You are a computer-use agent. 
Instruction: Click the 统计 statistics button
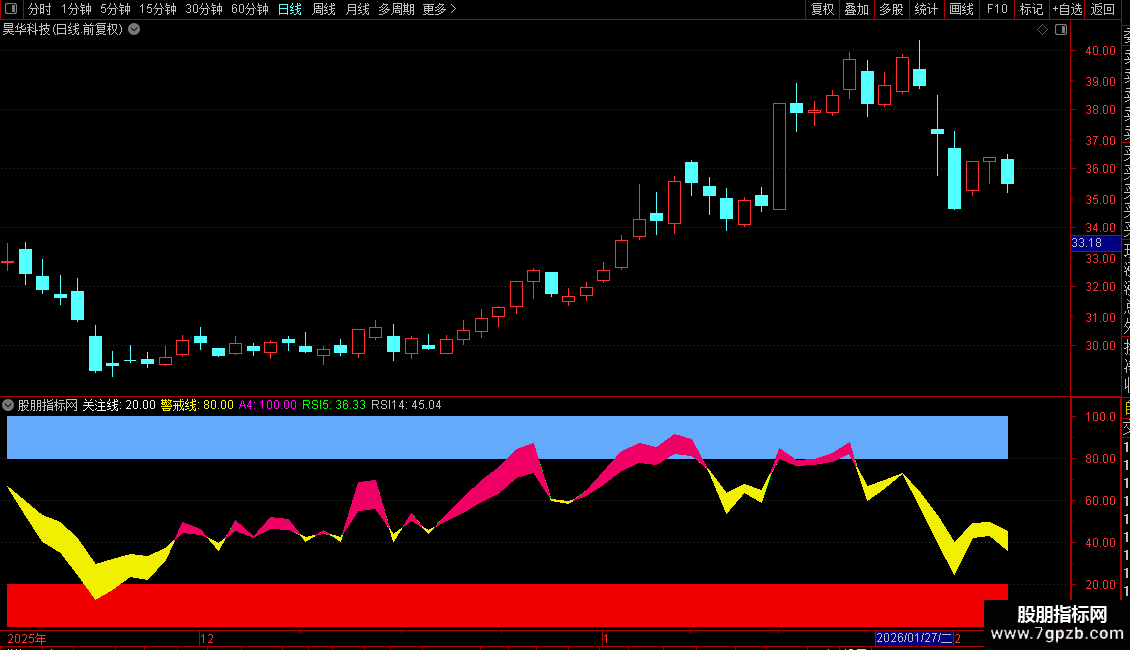click(926, 9)
